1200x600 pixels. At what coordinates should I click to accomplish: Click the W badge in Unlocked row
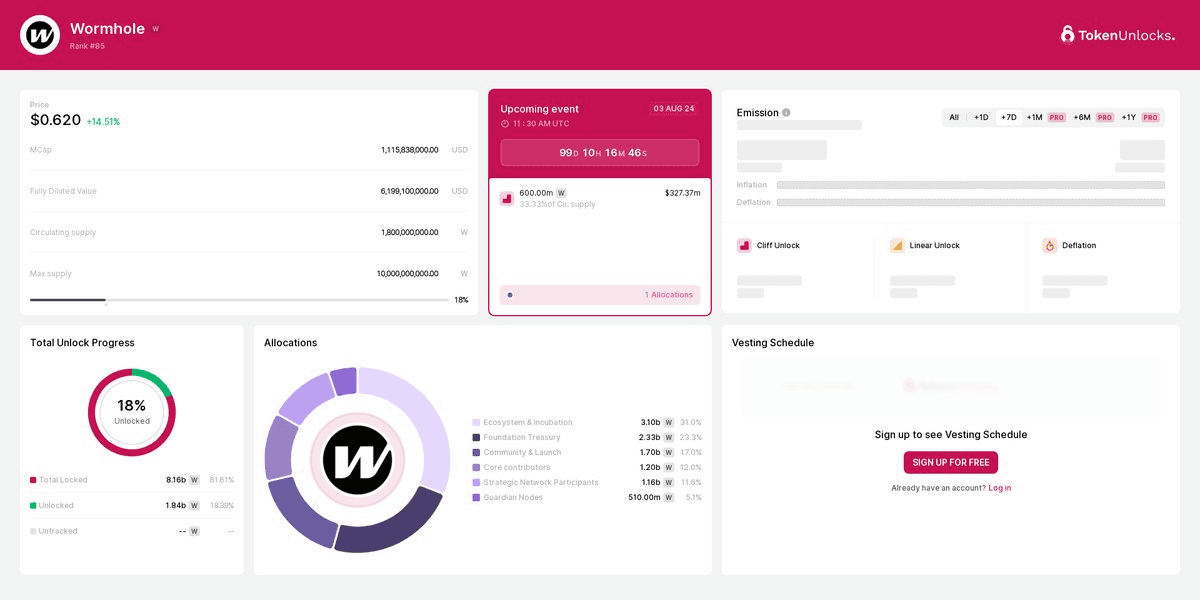[194, 506]
